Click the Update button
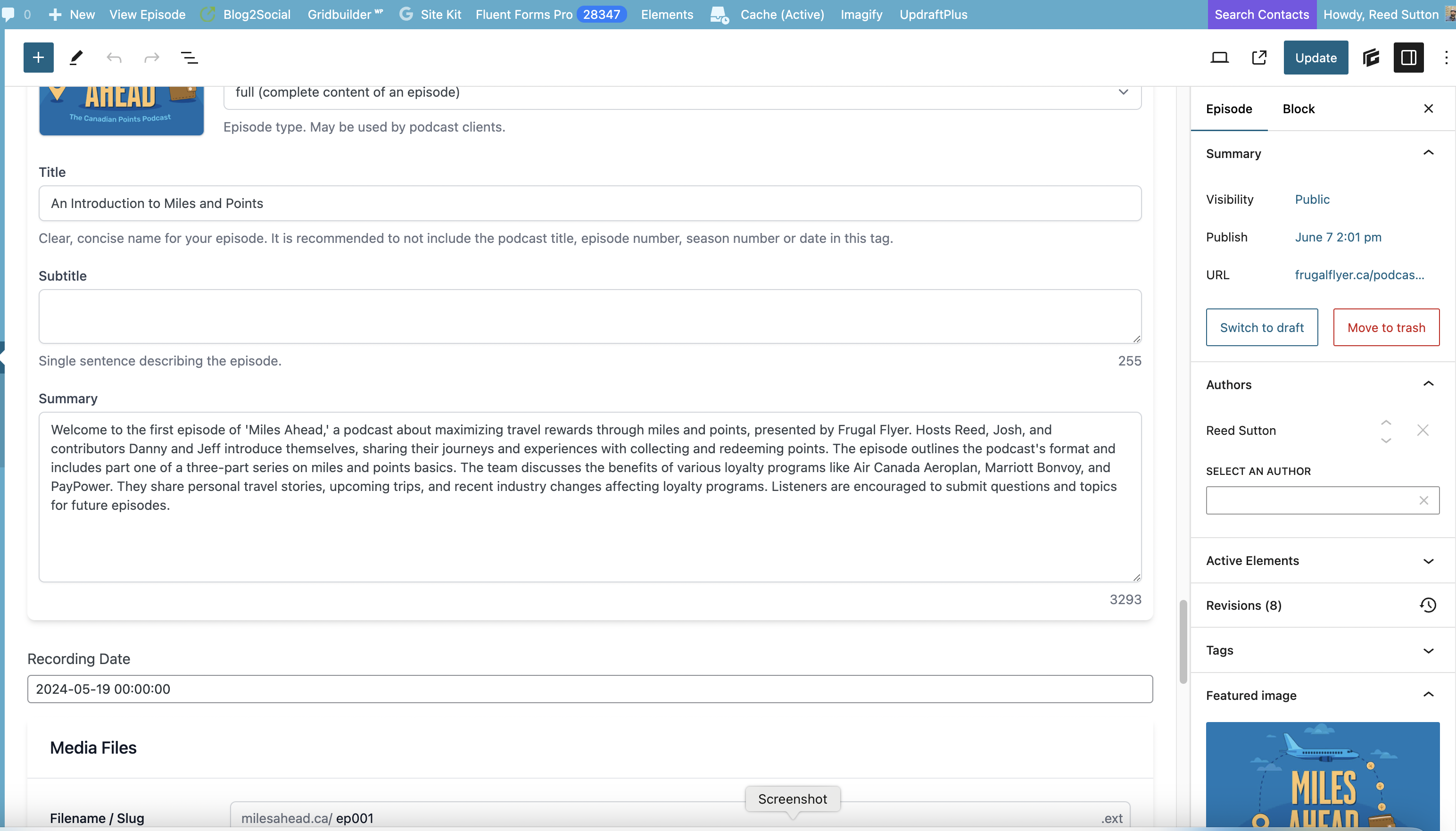 [x=1315, y=58]
